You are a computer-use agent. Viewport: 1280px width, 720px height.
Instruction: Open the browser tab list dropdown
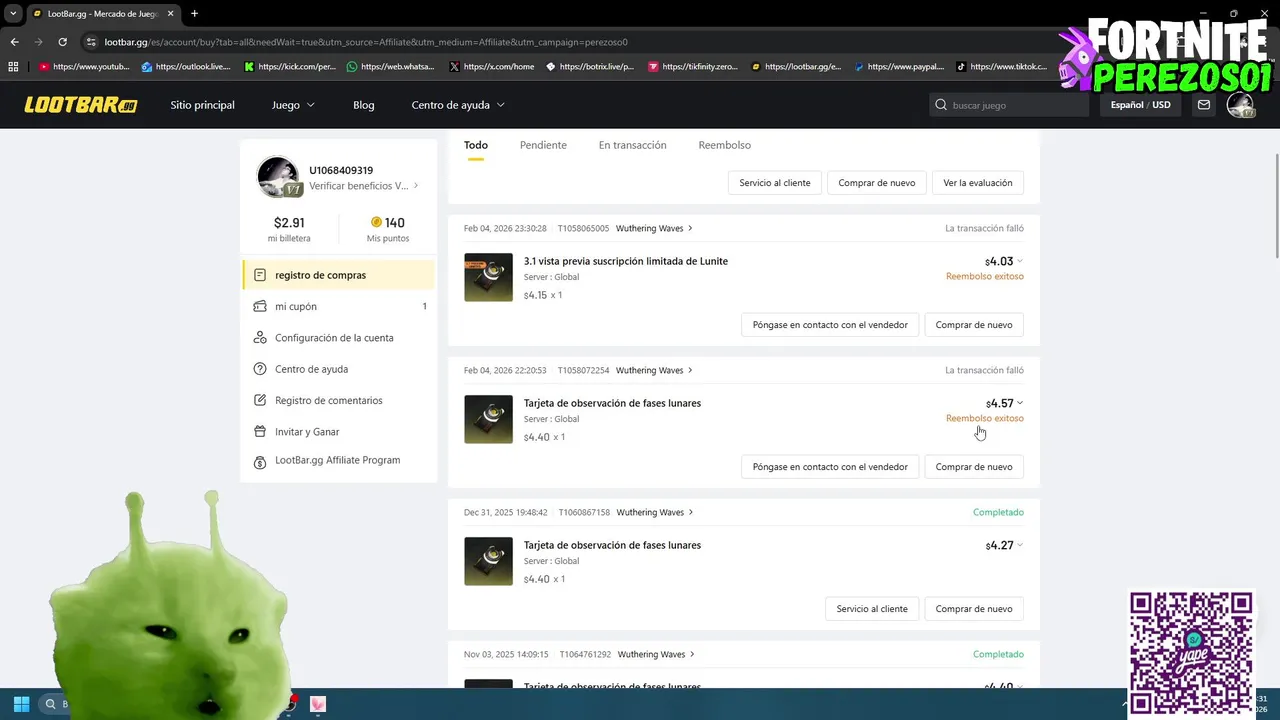[x=13, y=14]
